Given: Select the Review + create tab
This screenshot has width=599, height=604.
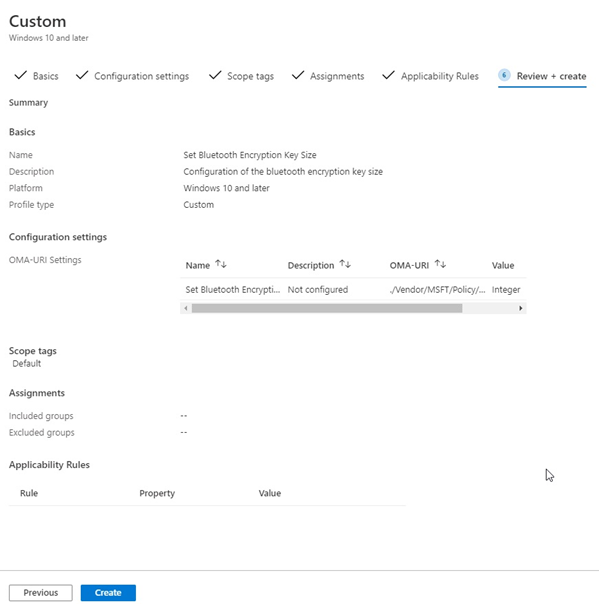Looking at the screenshot, I should (x=551, y=76).
